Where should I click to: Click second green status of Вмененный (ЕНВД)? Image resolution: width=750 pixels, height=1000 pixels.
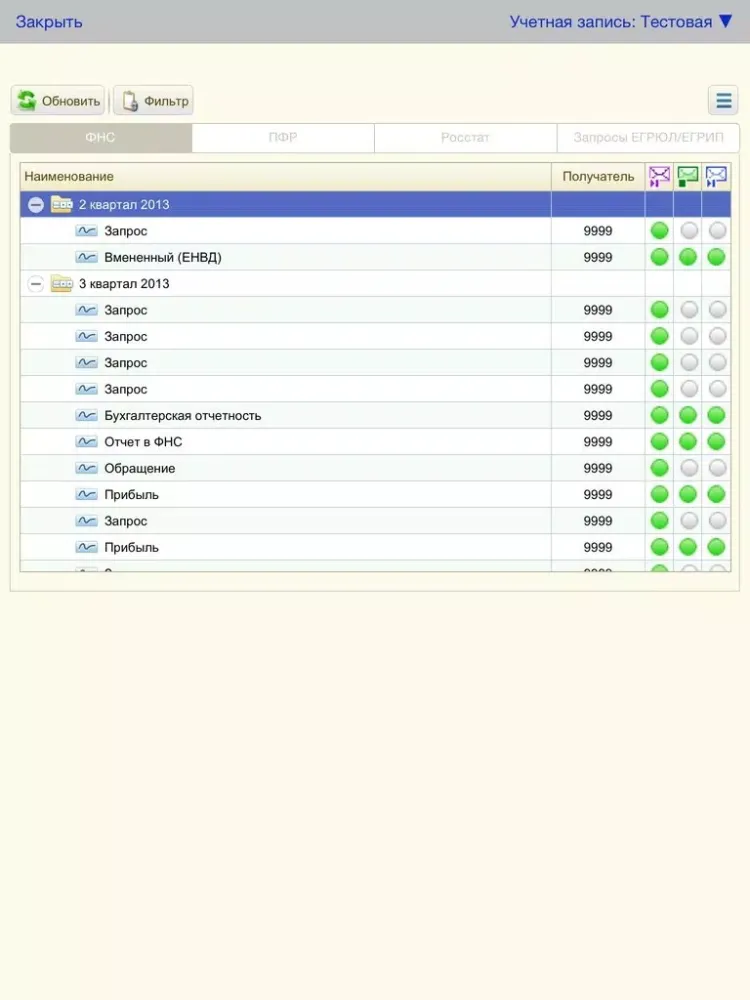[688, 257]
